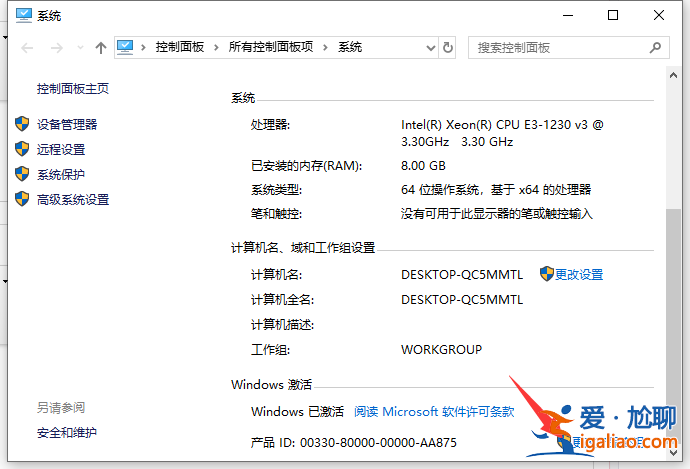The width and height of the screenshot is (690, 469).
Task: Close the 系统 window
Action: point(659,15)
